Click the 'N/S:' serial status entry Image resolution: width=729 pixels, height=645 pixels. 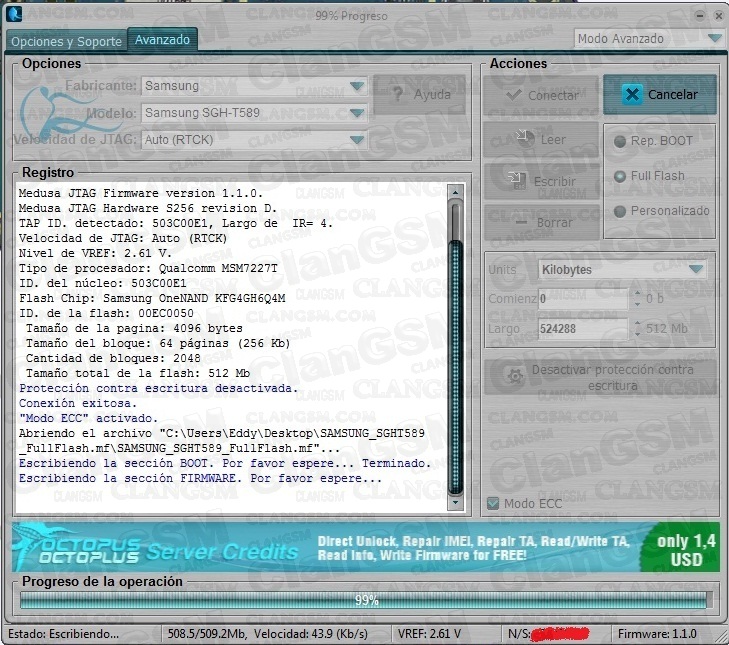(549, 634)
